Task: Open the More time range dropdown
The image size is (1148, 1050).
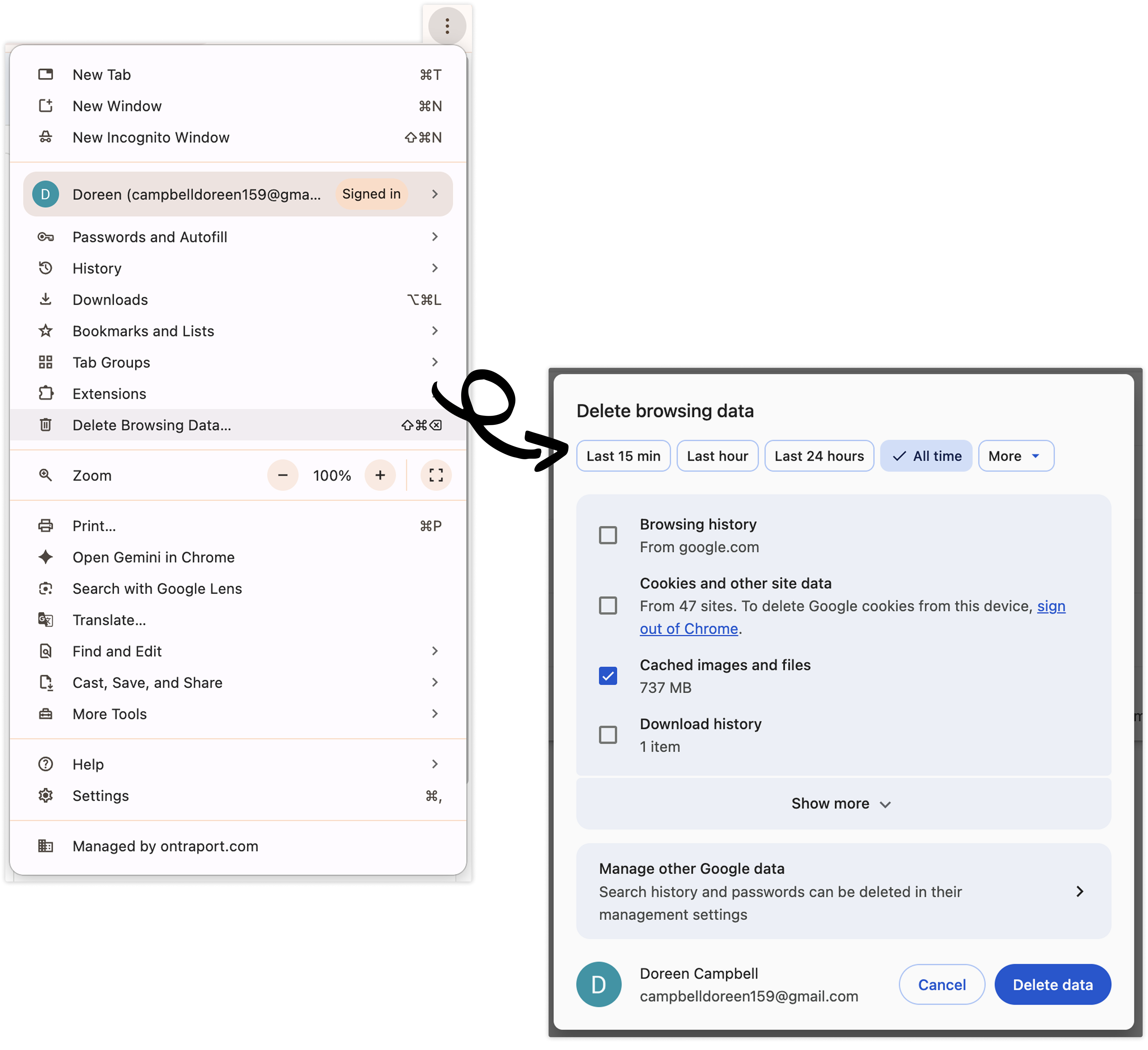Action: click(1015, 456)
